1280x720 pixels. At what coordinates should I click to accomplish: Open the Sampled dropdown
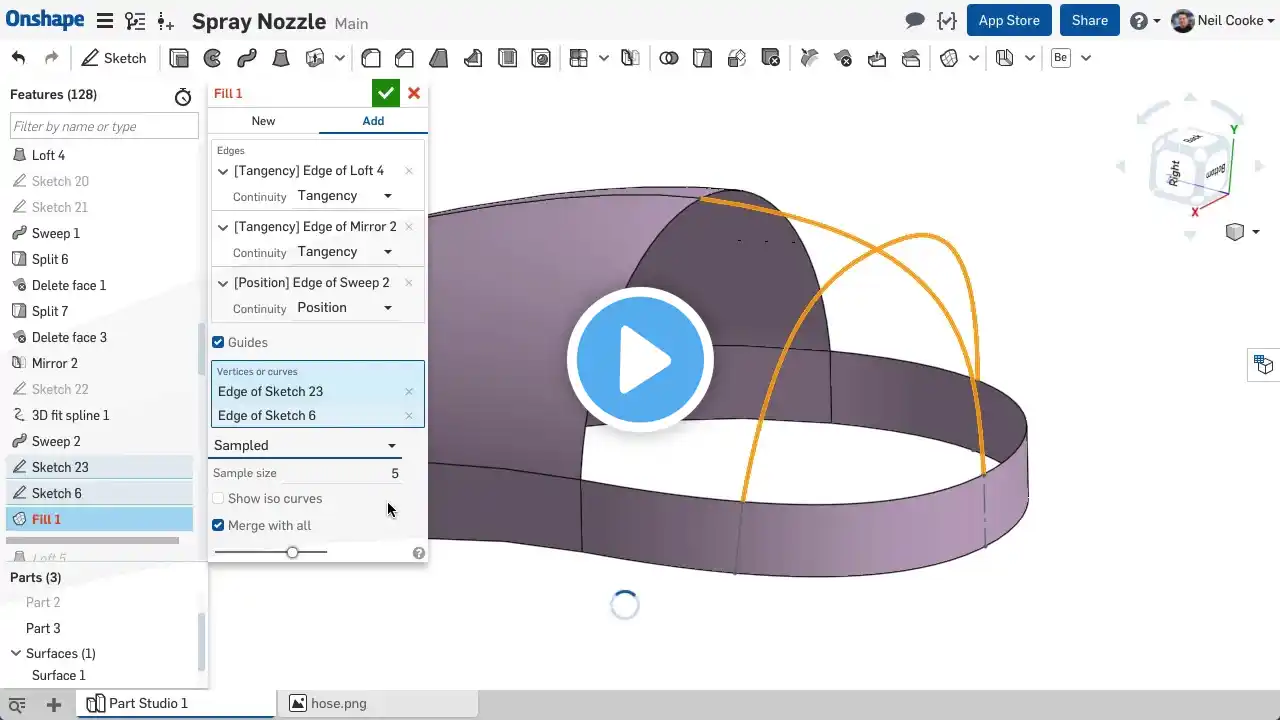[305, 446]
